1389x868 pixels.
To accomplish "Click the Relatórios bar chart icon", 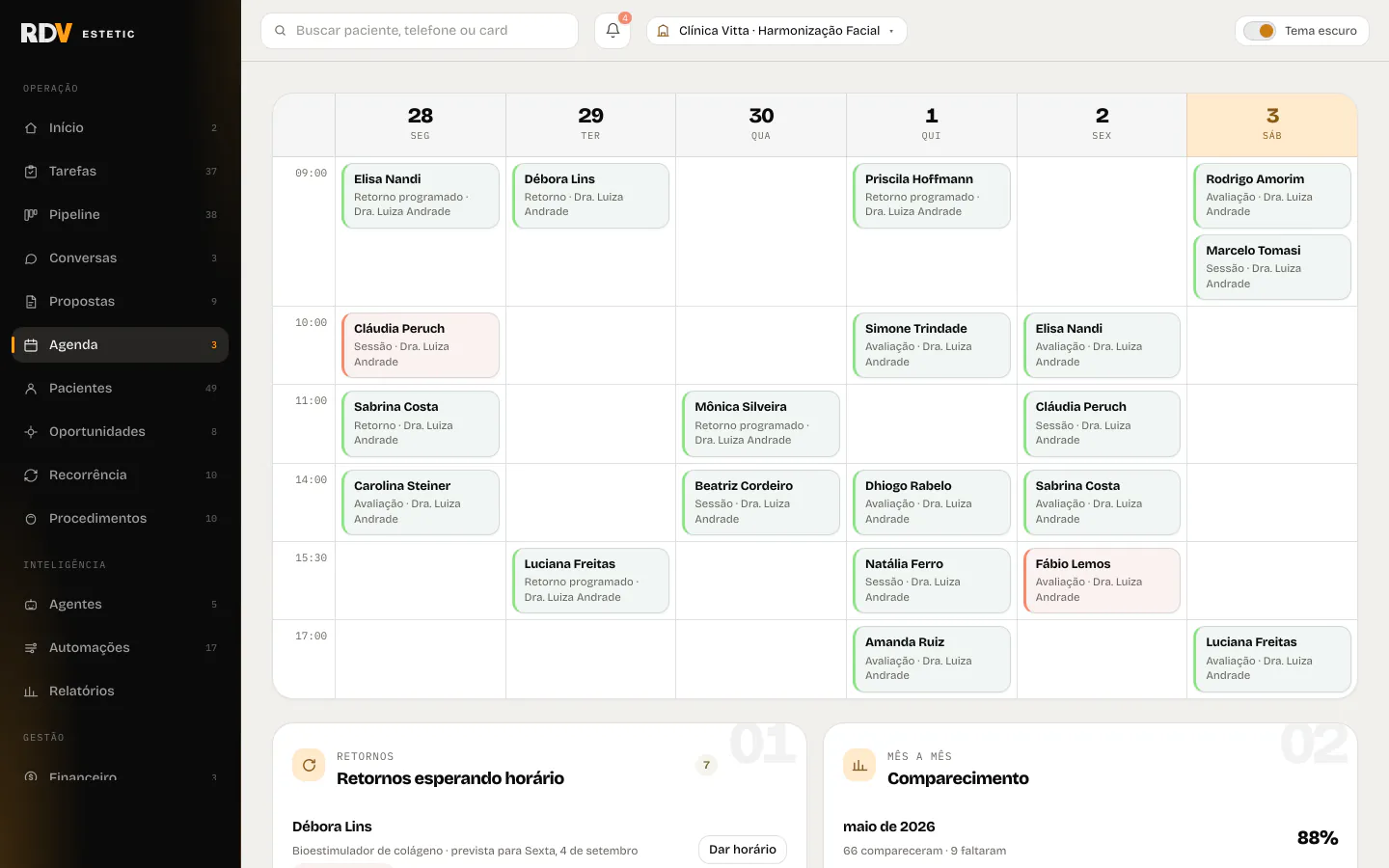I will click(x=31, y=692).
